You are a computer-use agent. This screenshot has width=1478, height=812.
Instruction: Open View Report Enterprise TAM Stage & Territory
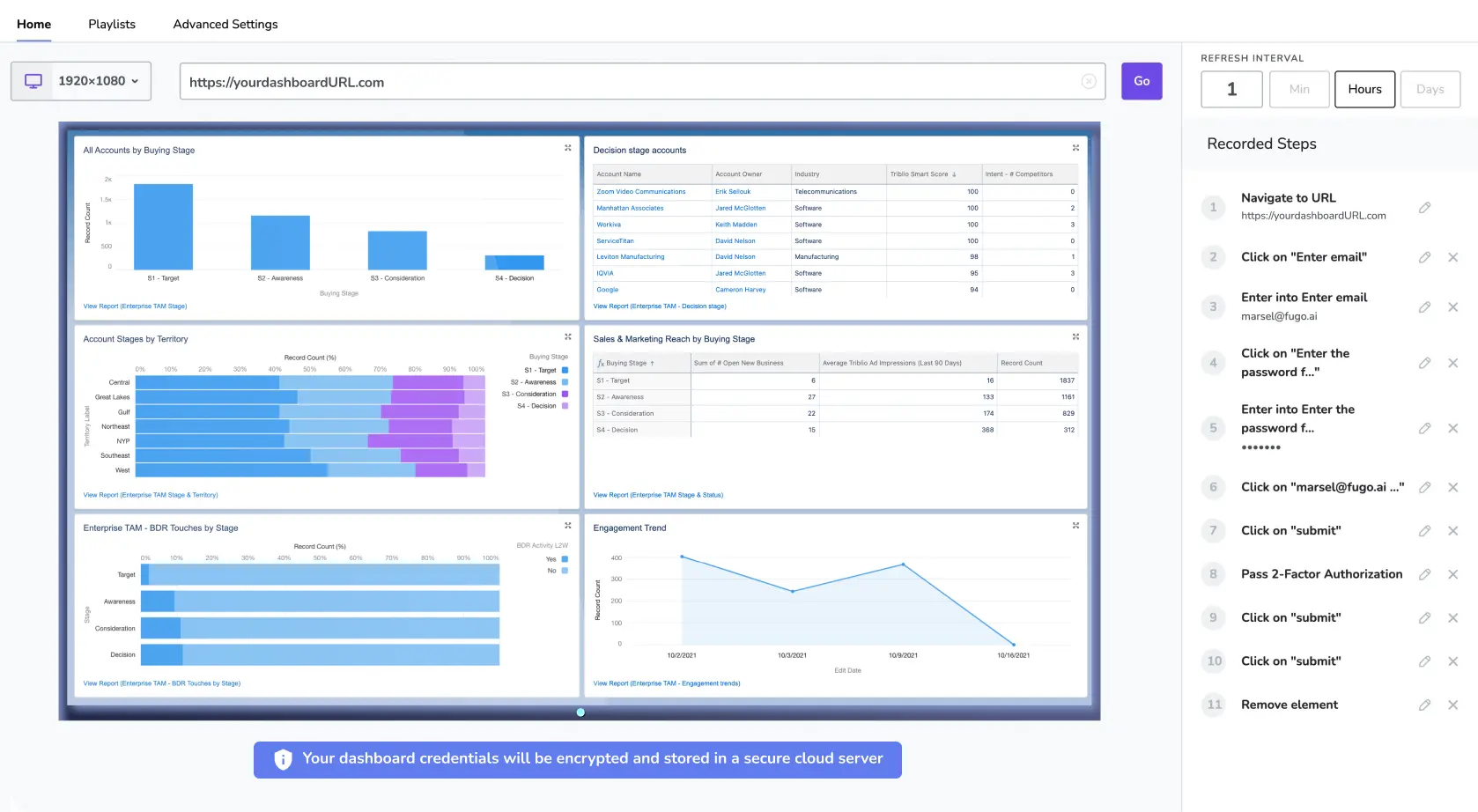tap(151, 495)
